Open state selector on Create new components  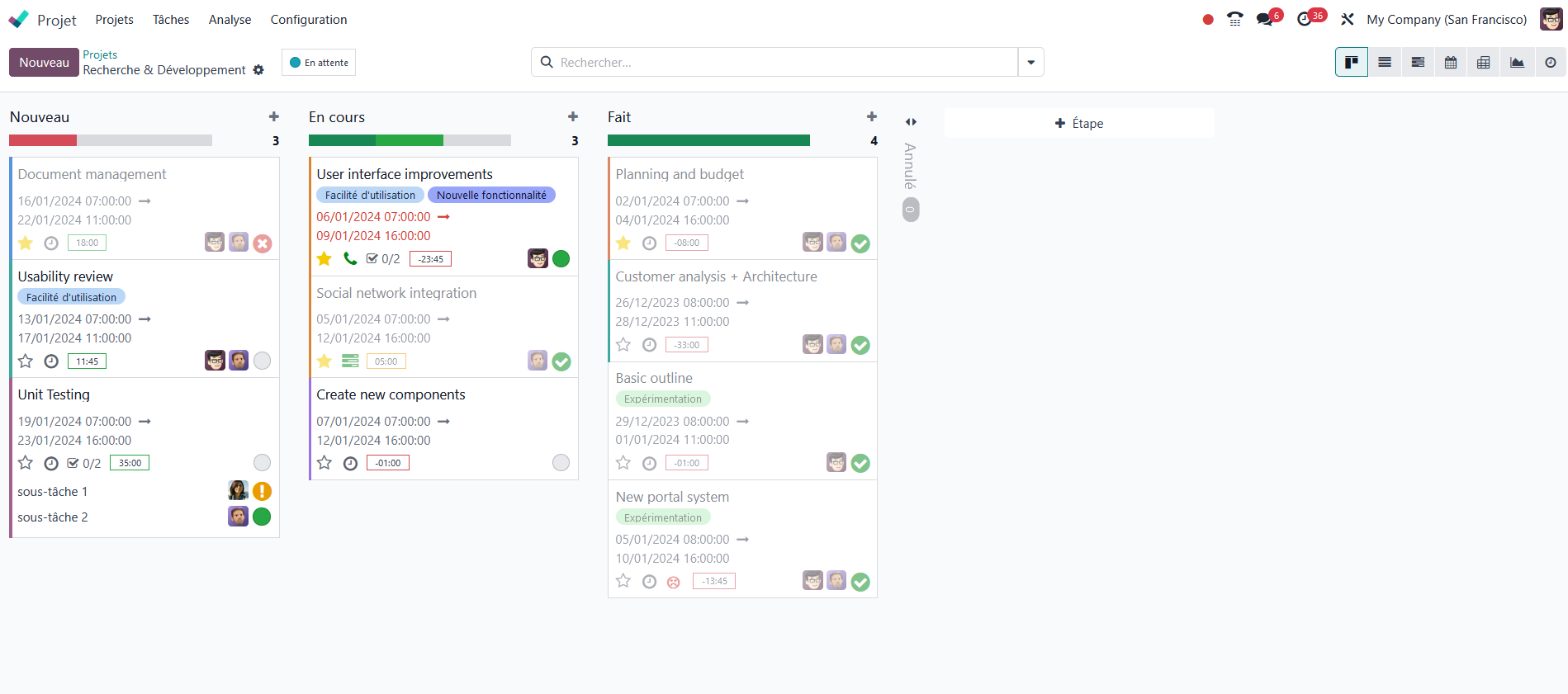point(561,462)
